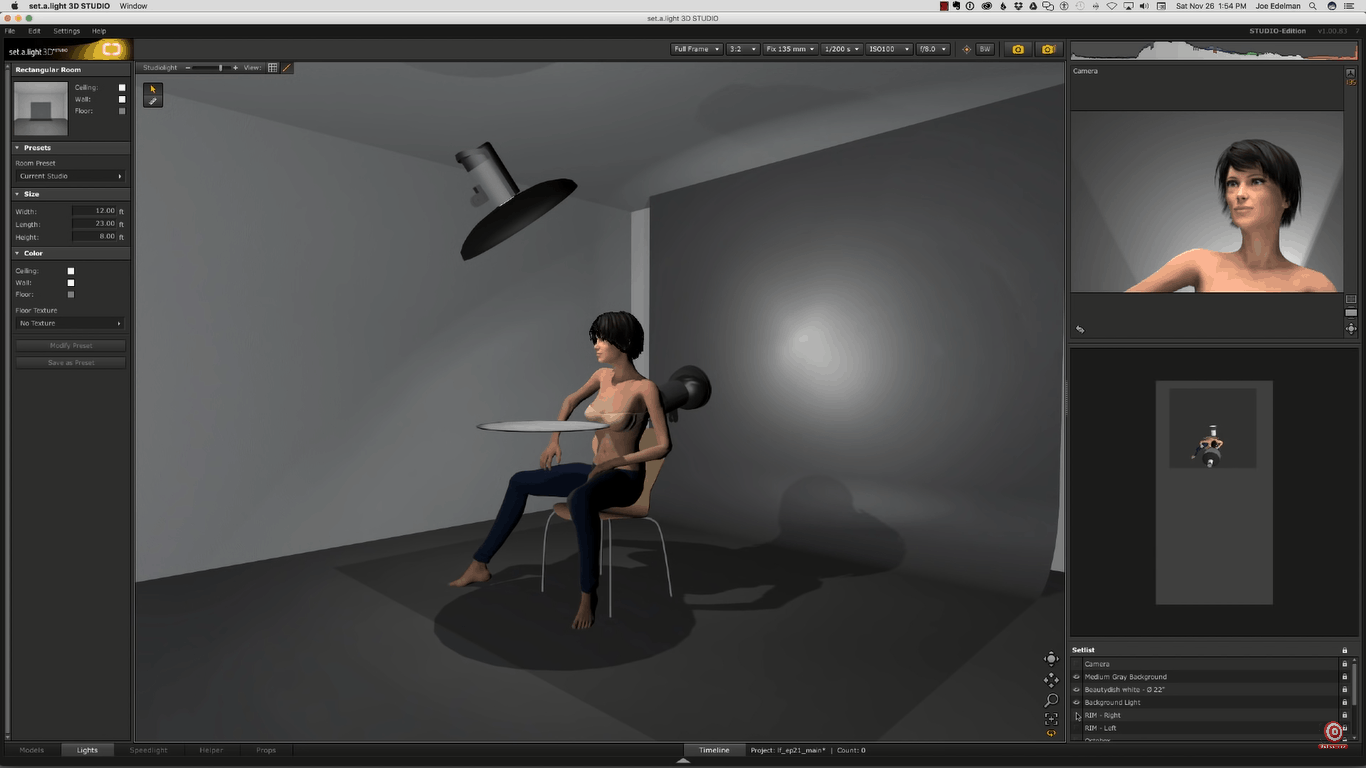Click the orange target icon beside BW
The width and height of the screenshot is (1366, 768).
[966, 49]
